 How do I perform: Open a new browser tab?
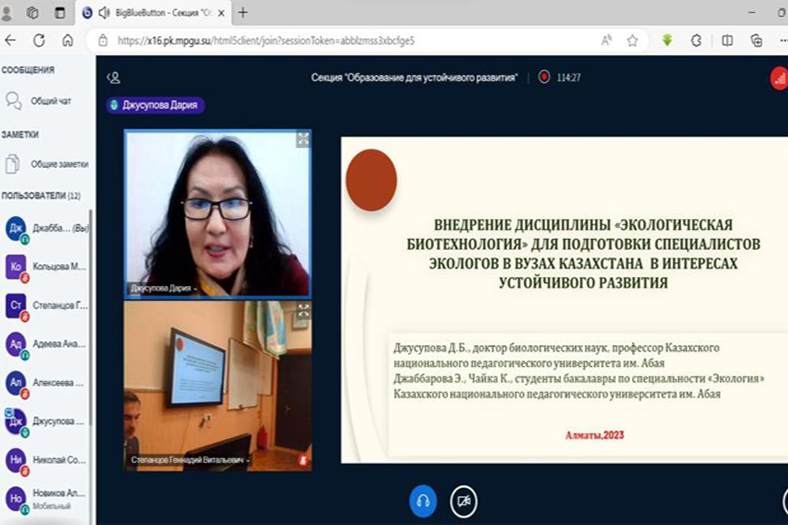tap(243, 13)
